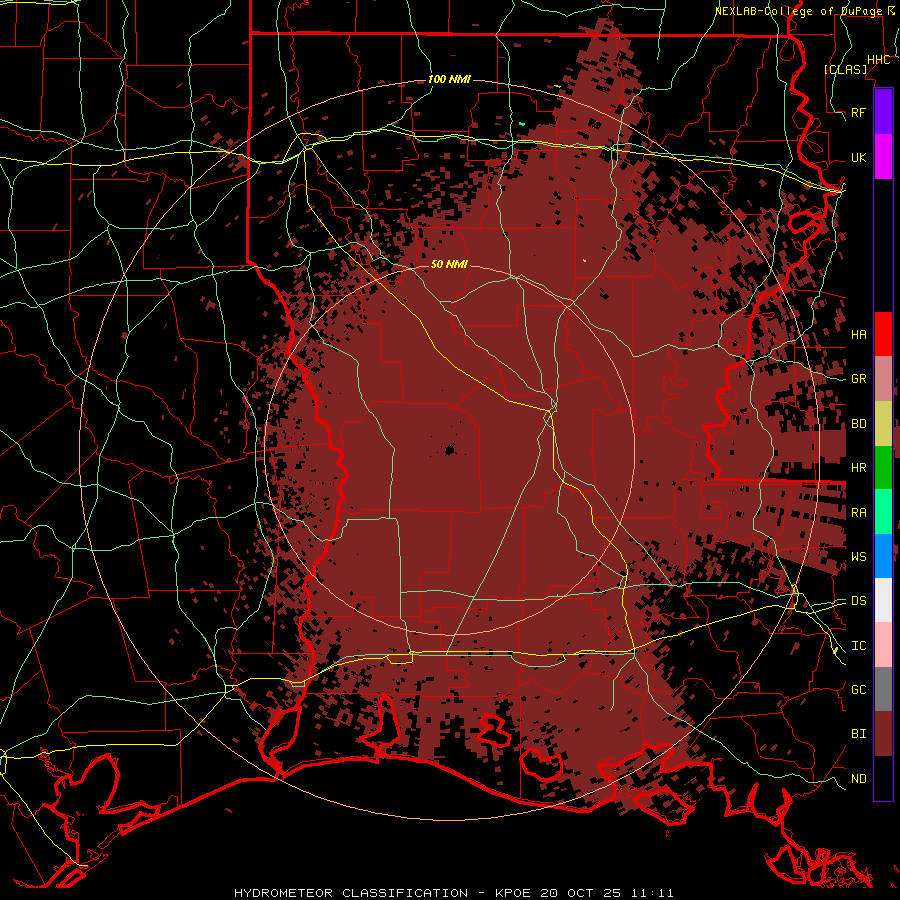
Task: Pick the RA bright green legend swatch
Action: (x=883, y=511)
